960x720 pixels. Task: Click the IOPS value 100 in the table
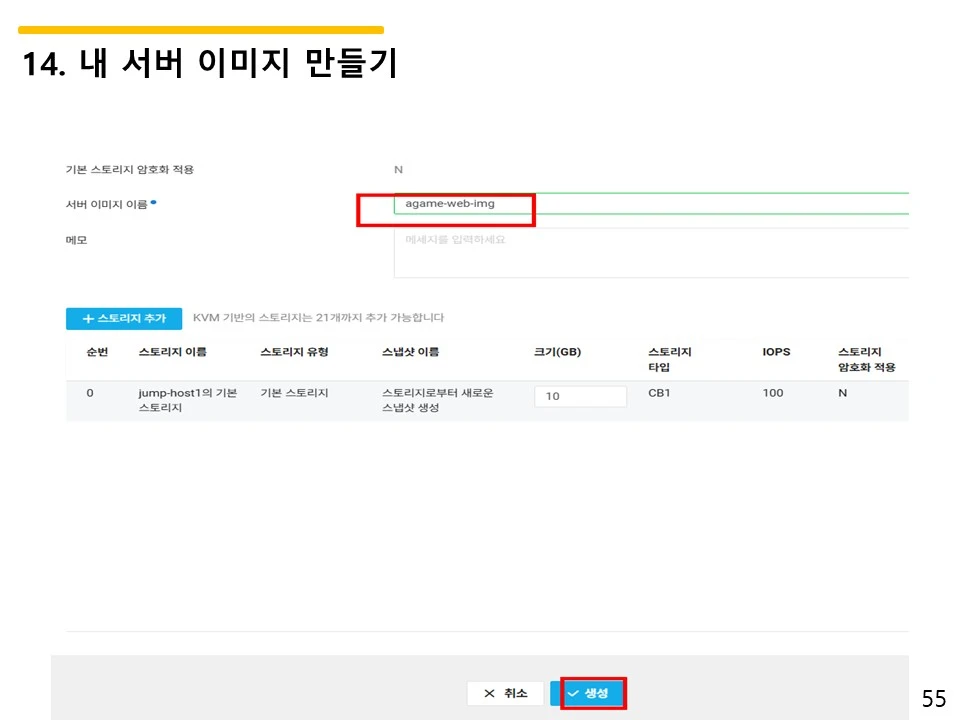pos(771,393)
